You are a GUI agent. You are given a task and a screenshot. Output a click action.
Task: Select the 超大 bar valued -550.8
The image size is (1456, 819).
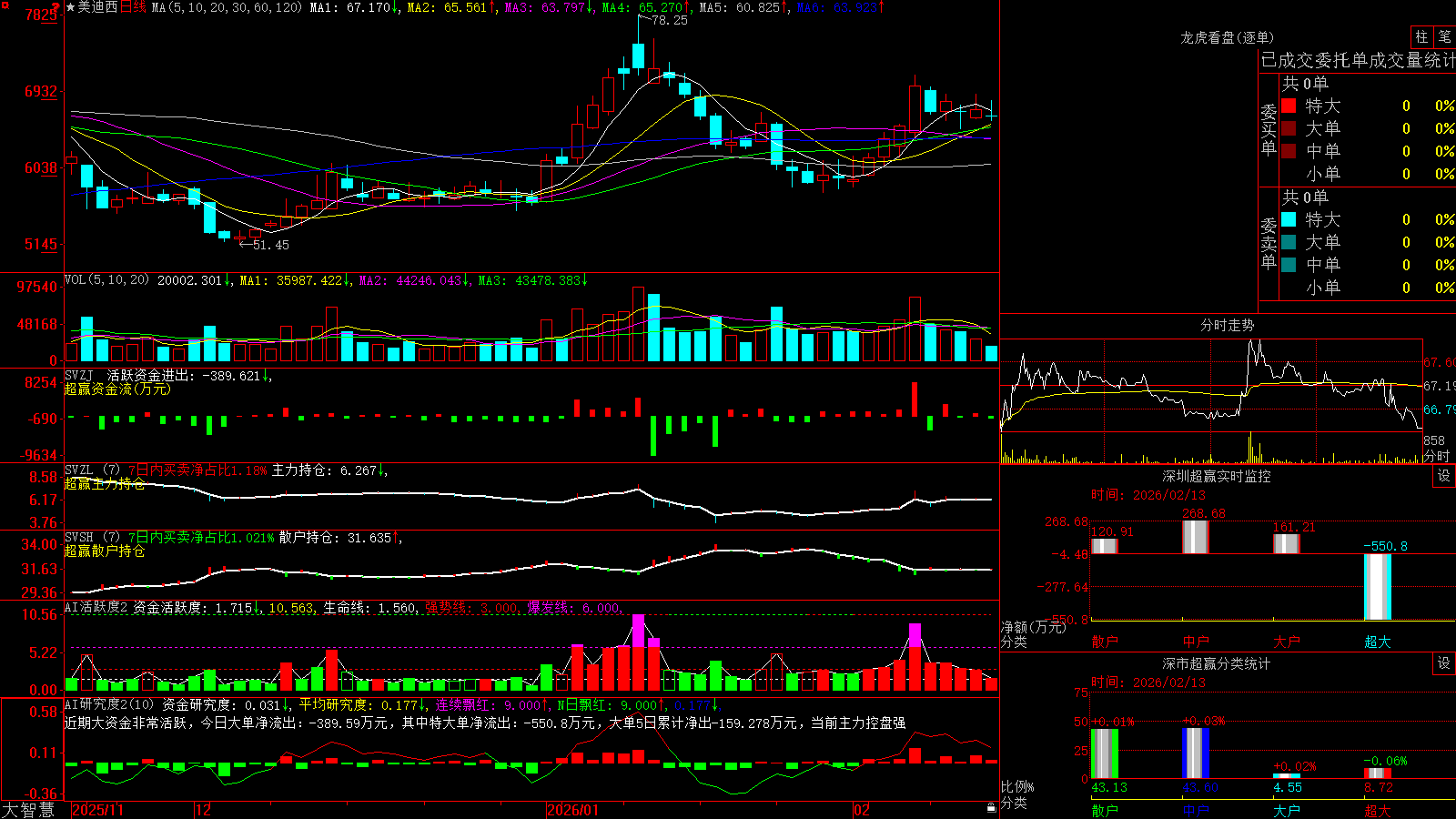[x=1378, y=587]
